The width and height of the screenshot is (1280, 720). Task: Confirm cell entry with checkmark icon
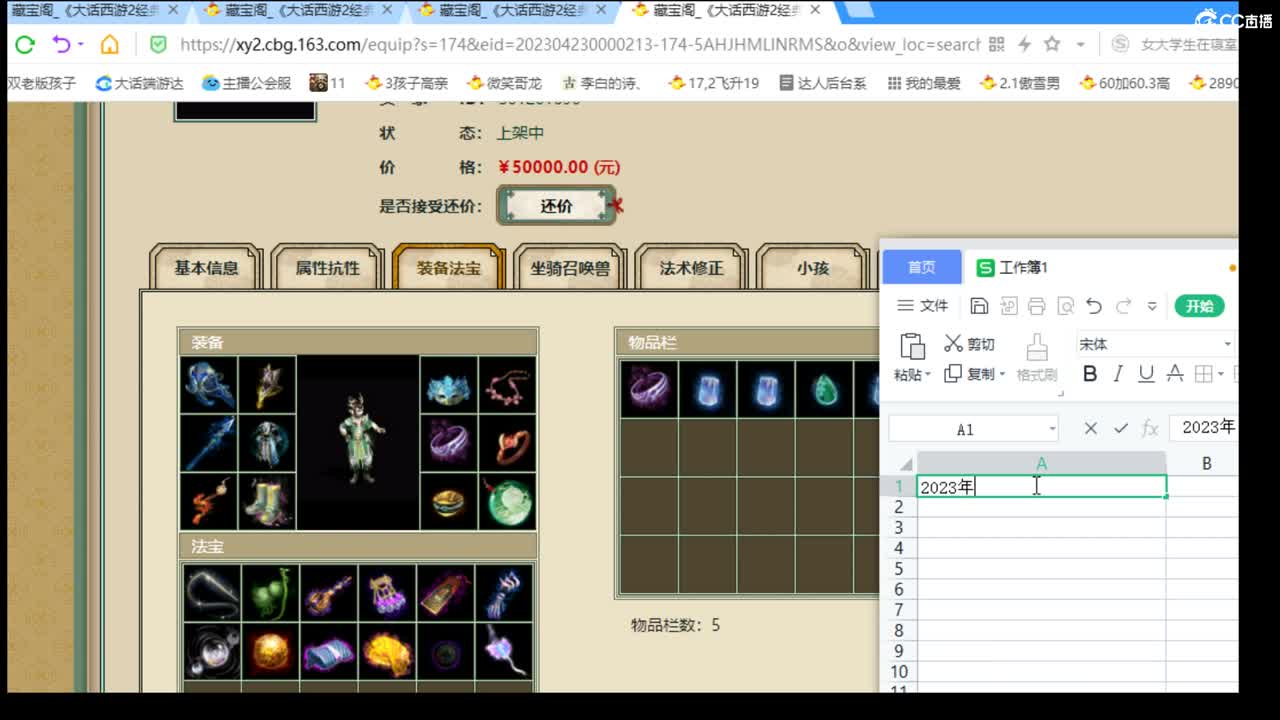click(1121, 428)
